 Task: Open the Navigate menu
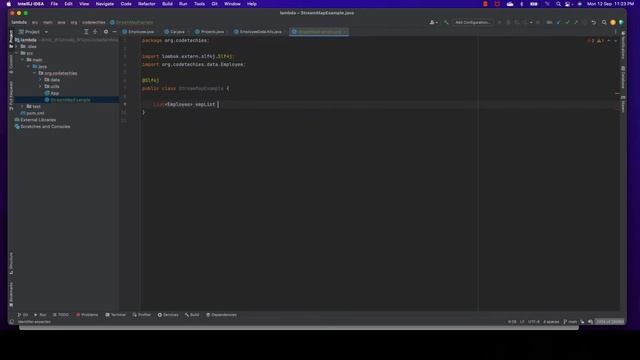tap(104, 4)
